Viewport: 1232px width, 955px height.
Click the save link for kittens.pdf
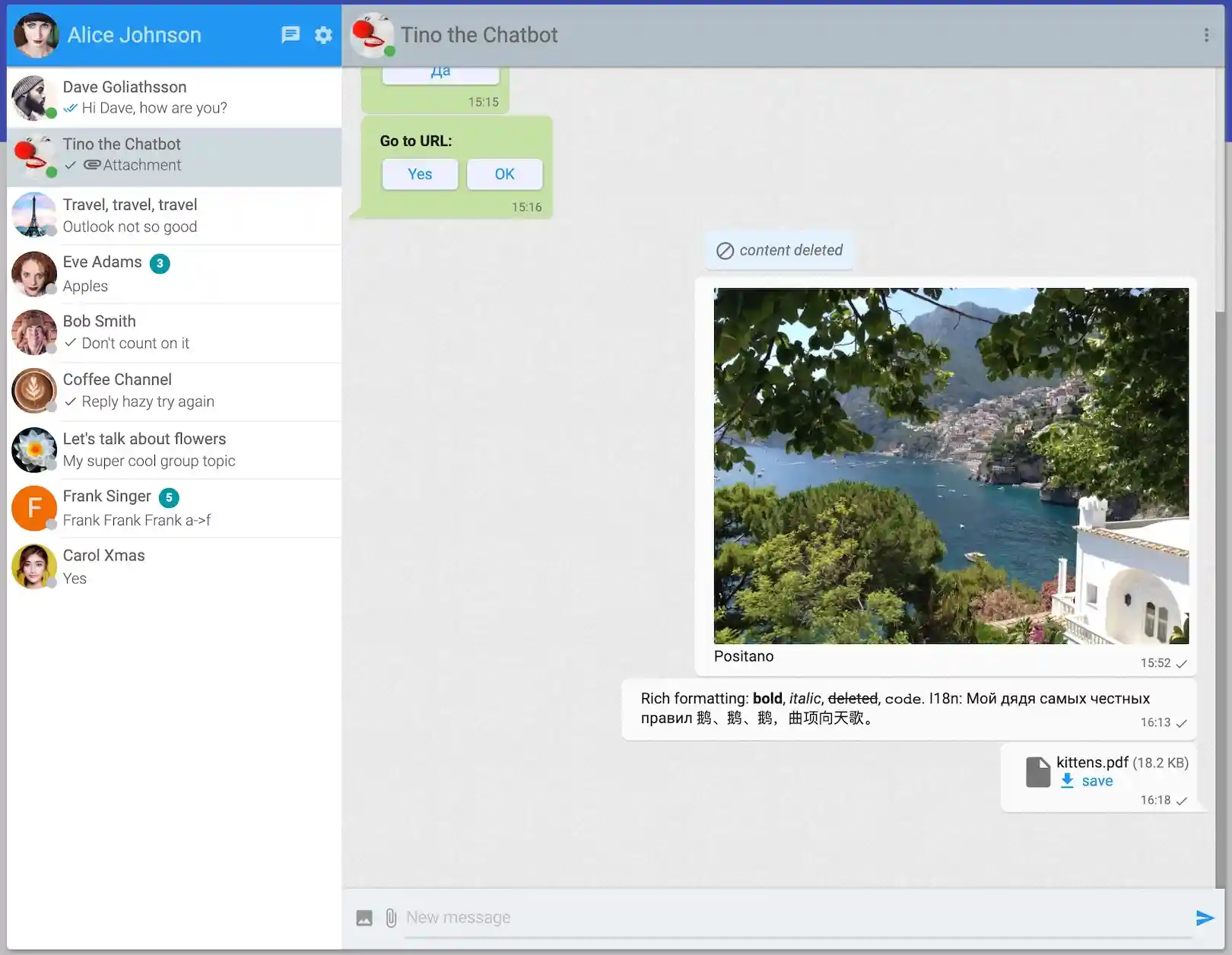pyautogui.click(x=1097, y=780)
